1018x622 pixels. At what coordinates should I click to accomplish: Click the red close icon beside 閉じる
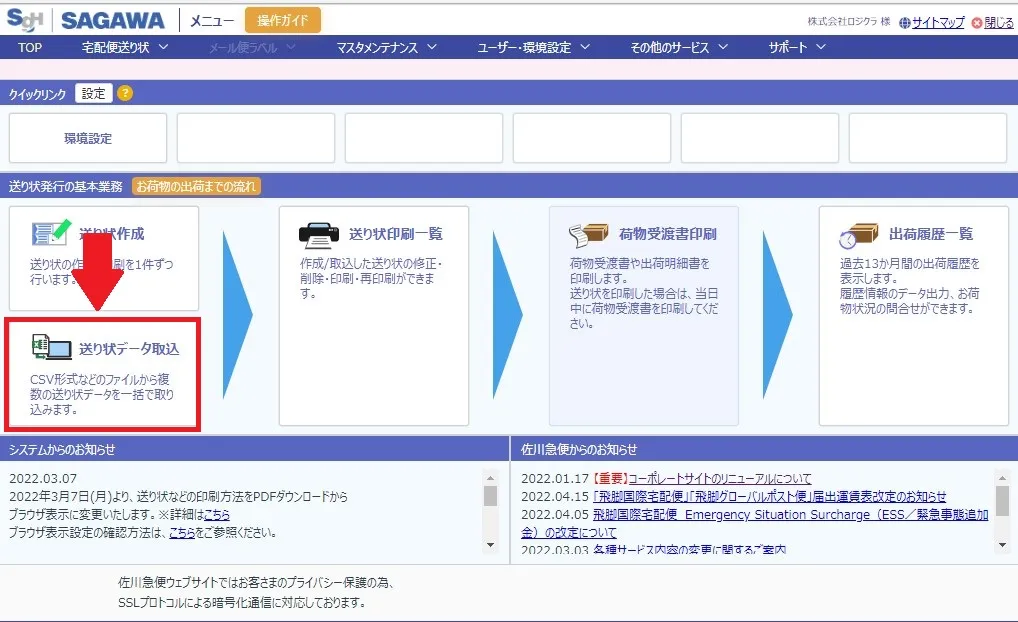tap(977, 23)
